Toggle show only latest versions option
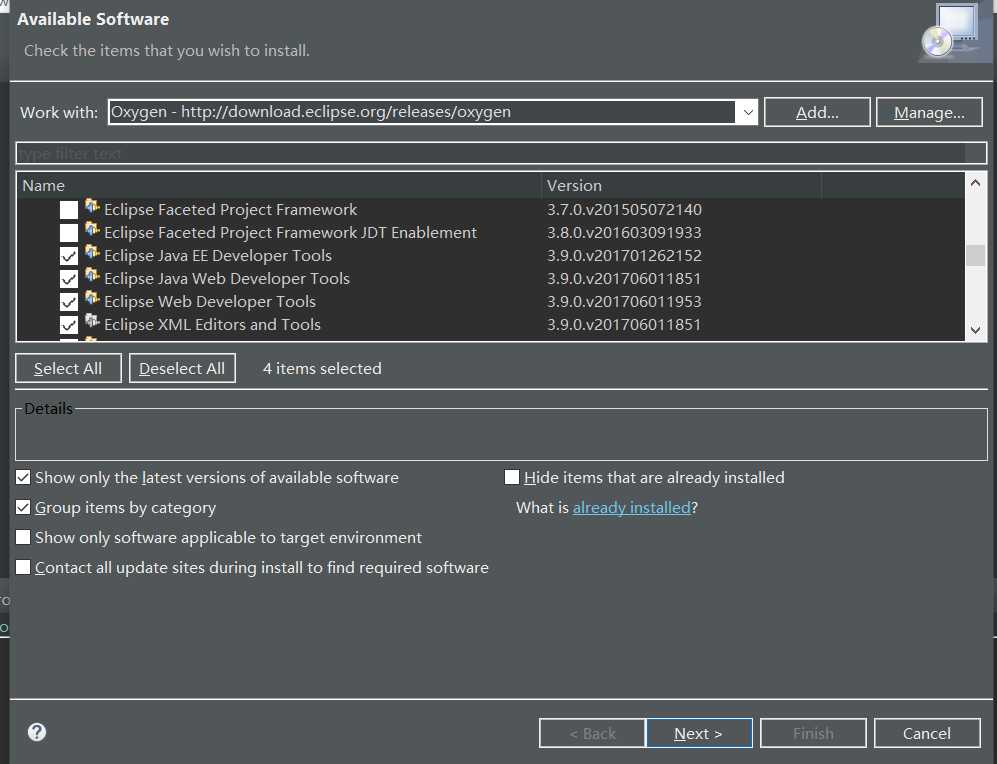997x764 pixels. pyautogui.click(x=23, y=477)
